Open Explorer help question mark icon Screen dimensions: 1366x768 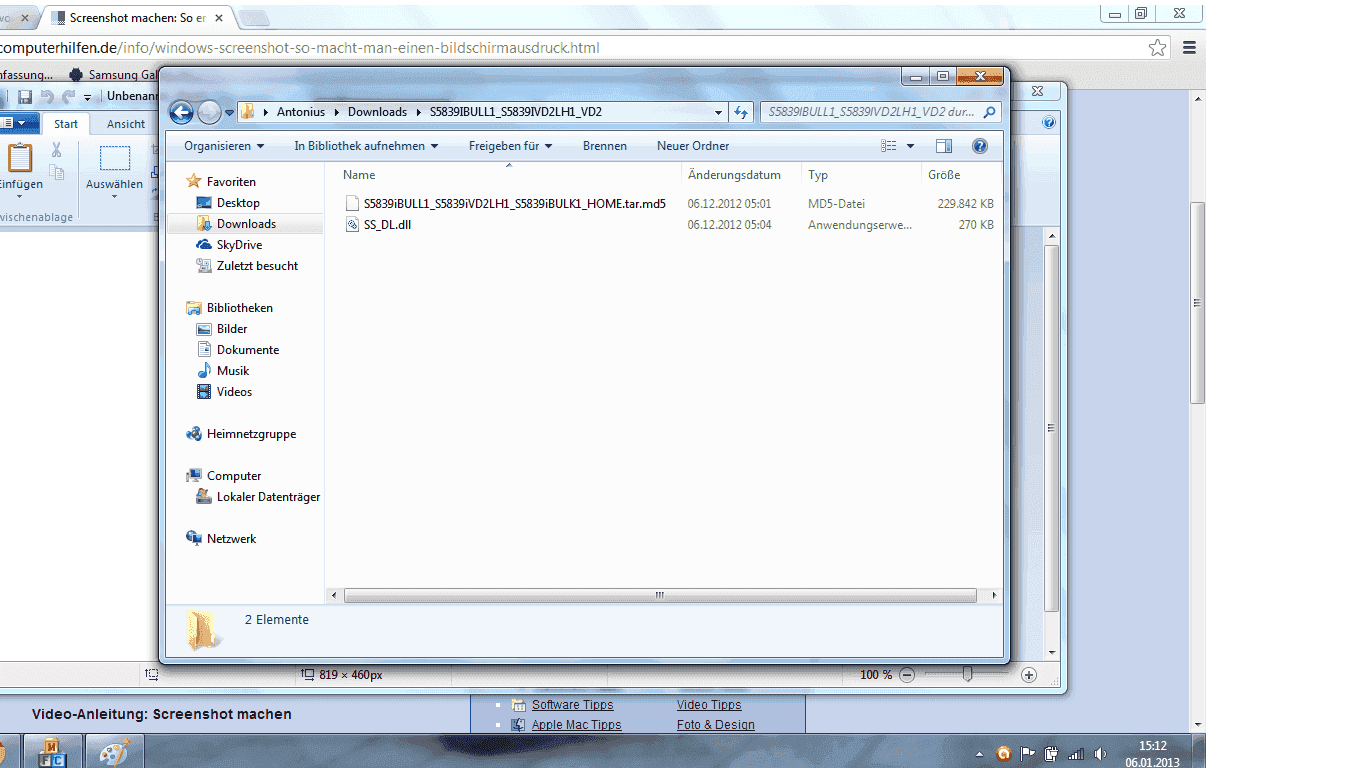coord(980,146)
